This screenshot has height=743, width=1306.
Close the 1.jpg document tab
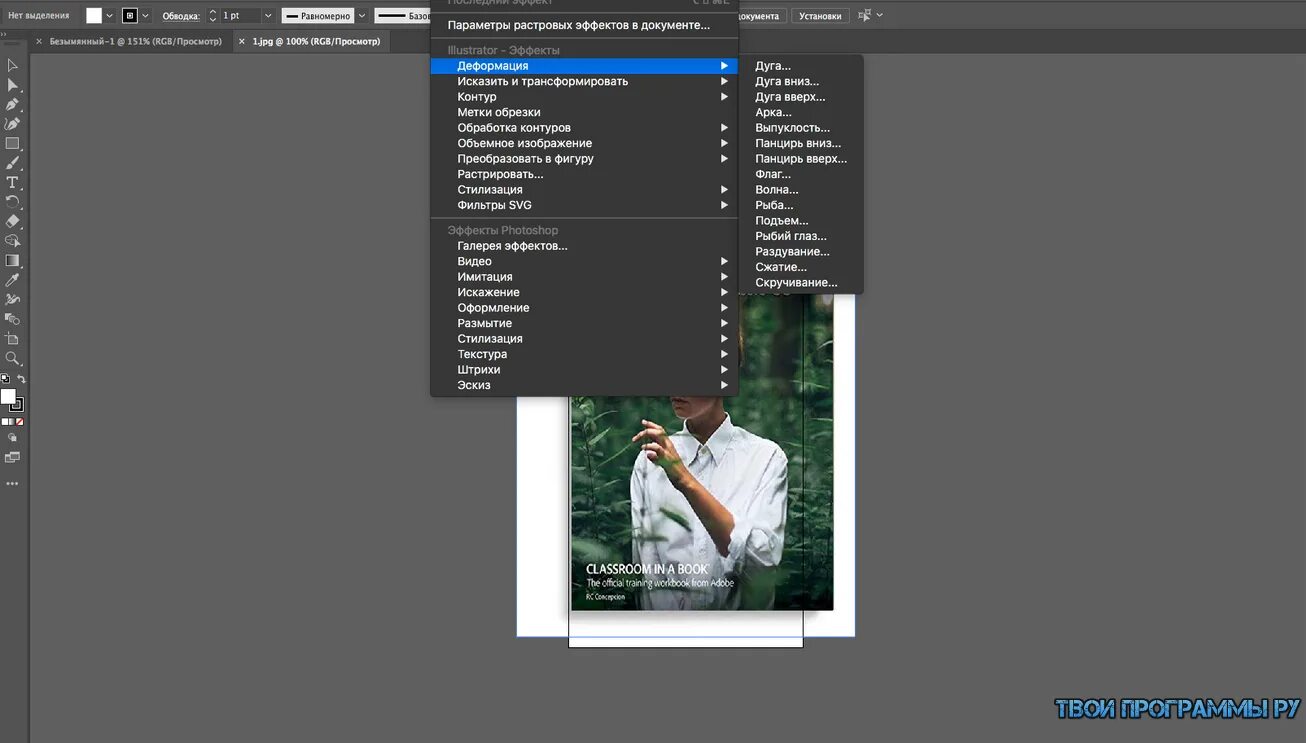click(x=242, y=41)
